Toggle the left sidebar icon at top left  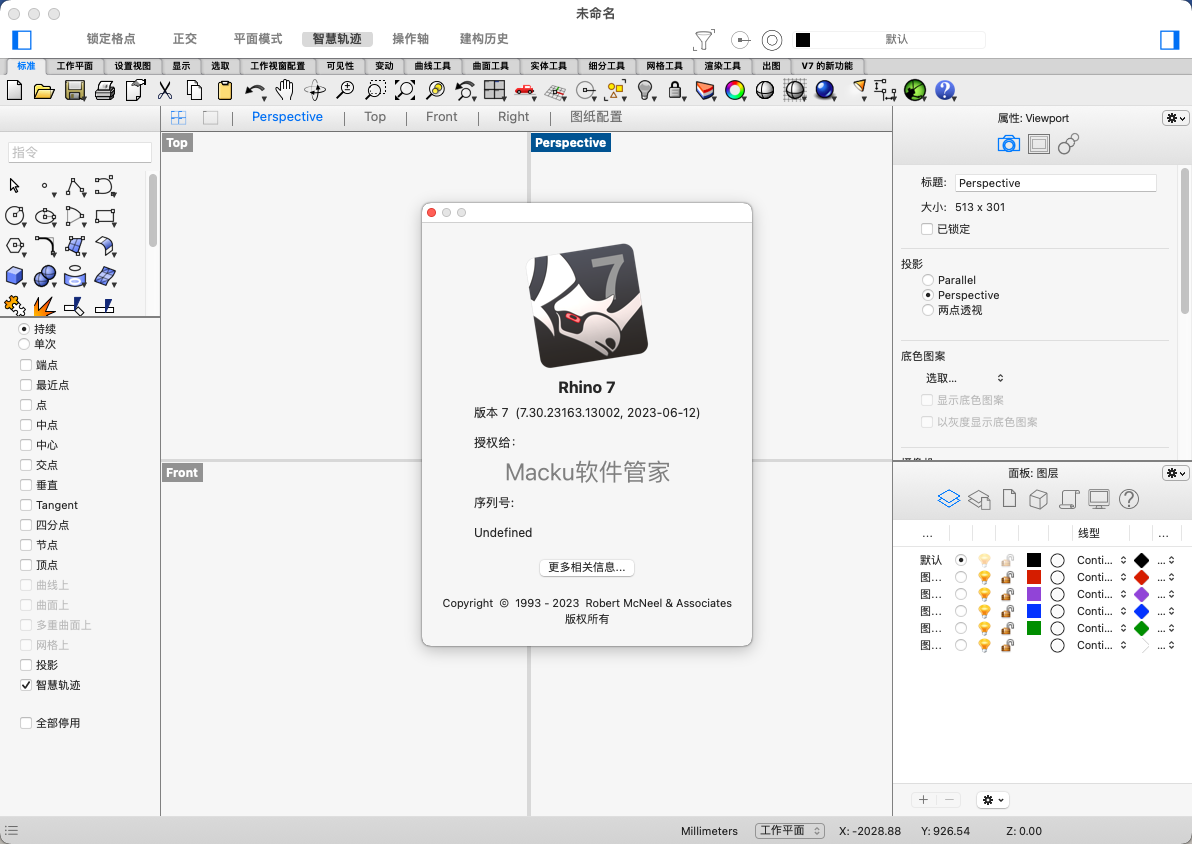[22, 40]
